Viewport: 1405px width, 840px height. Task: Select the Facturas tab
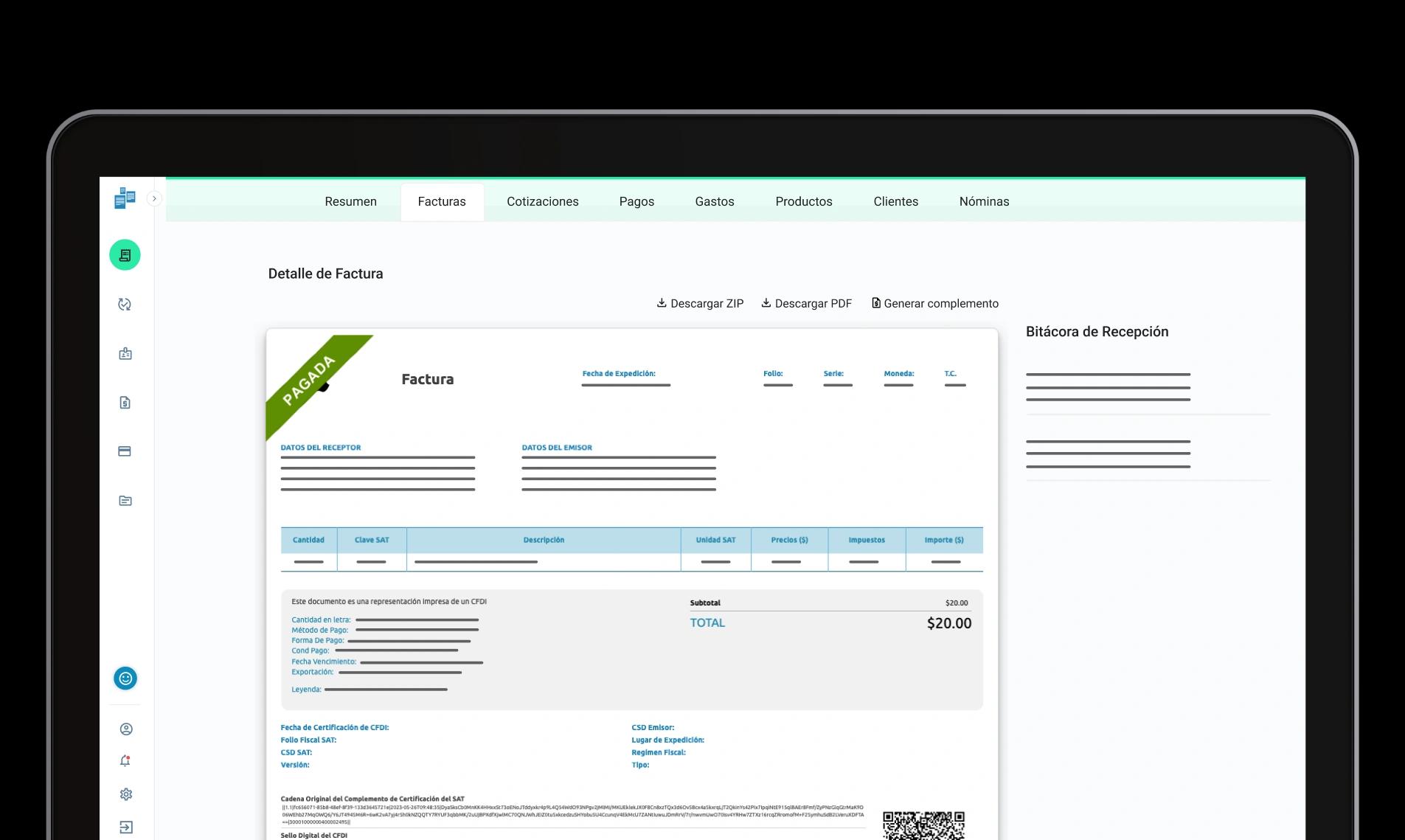pyautogui.click(x=442, y=201)
